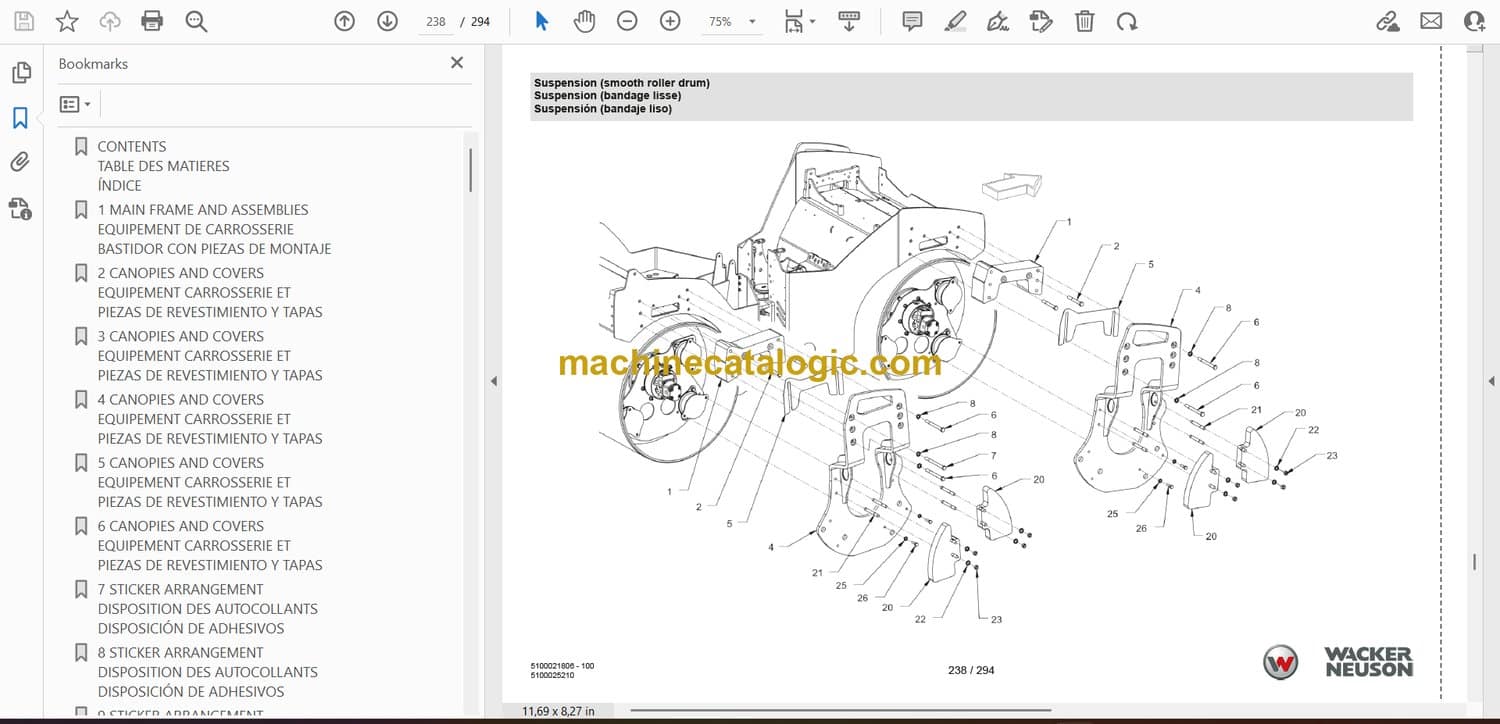
Task: Expand the right tools pane arrow
Action: [x=1491, y=381]
